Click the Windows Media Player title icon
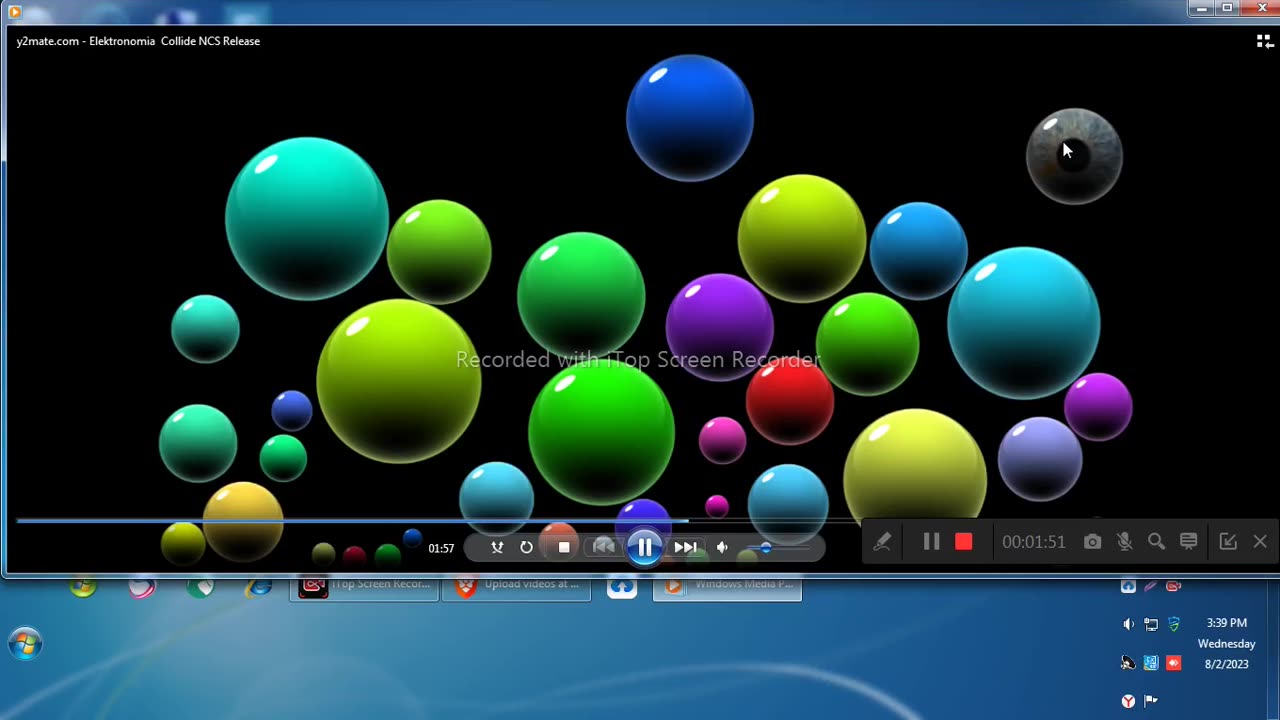This screenshot has width=1280, height=720. click(14, 11)
